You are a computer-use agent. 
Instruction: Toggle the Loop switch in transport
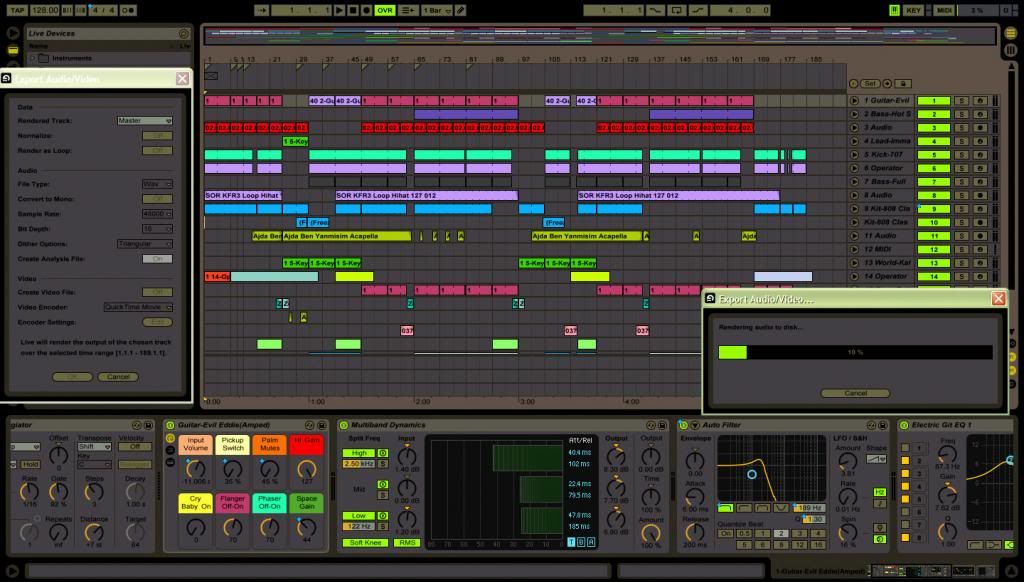tap(676, 10)
